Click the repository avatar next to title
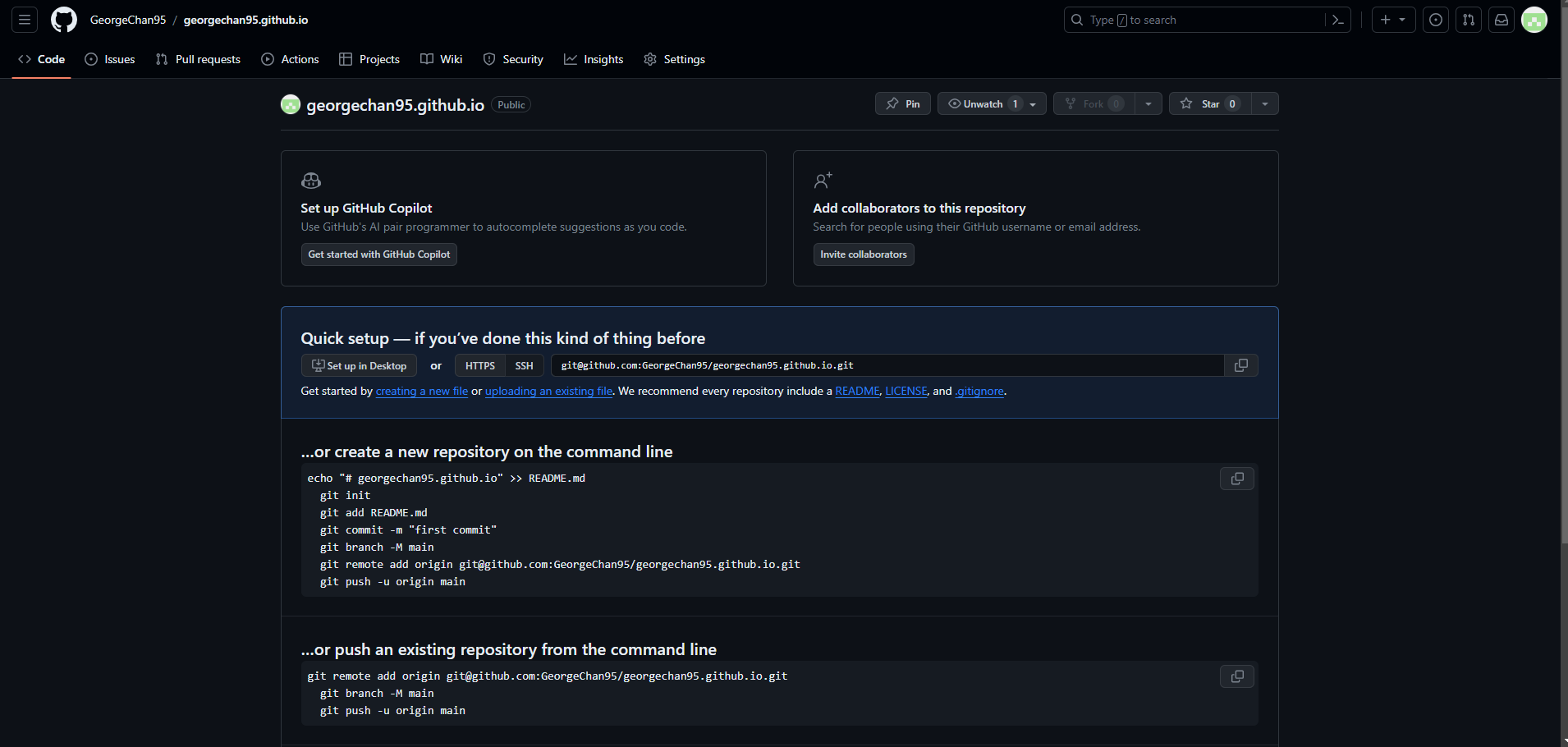Image resolution: width=1568 pixels, height=747 pixels. 291,104
